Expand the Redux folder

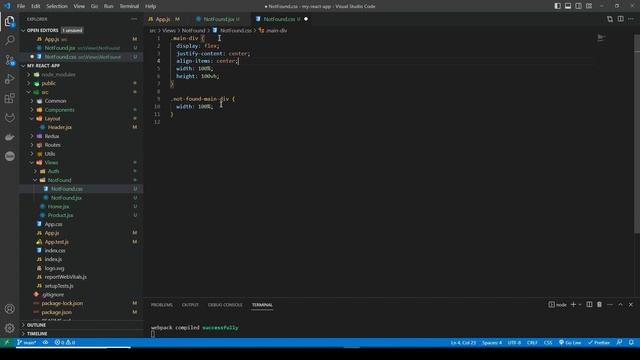32,136
